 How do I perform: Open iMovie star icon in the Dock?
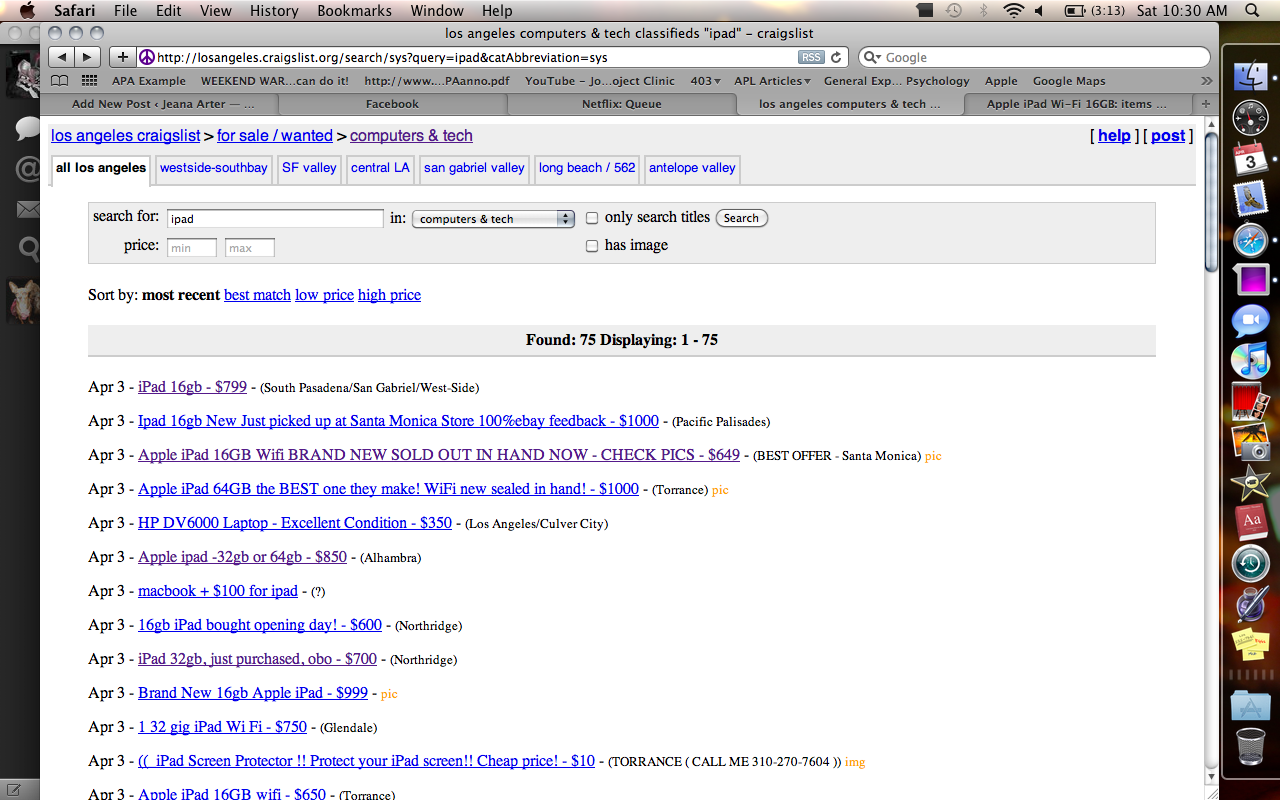click(1250, 483)
